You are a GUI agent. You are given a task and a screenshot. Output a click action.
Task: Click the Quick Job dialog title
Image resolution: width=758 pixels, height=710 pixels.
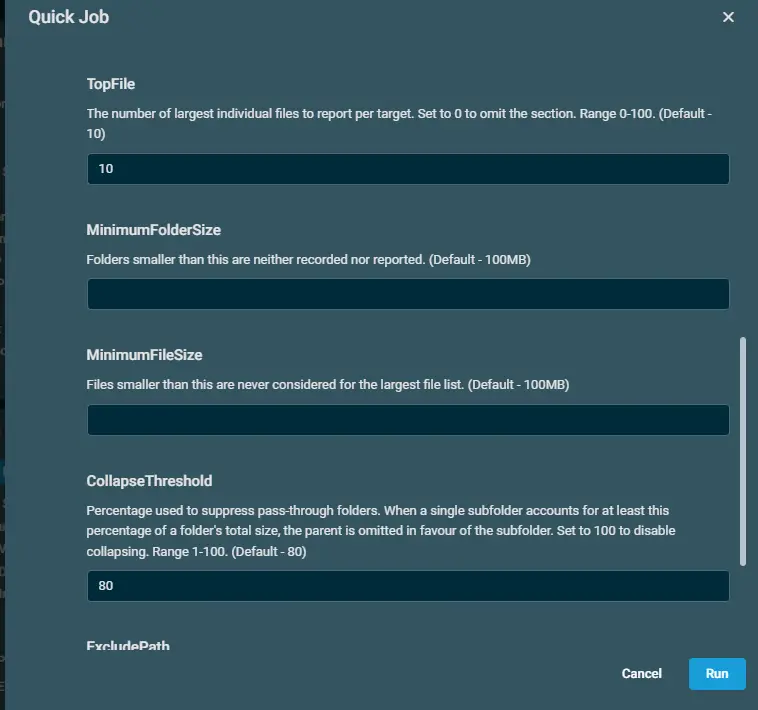[69, 17]
